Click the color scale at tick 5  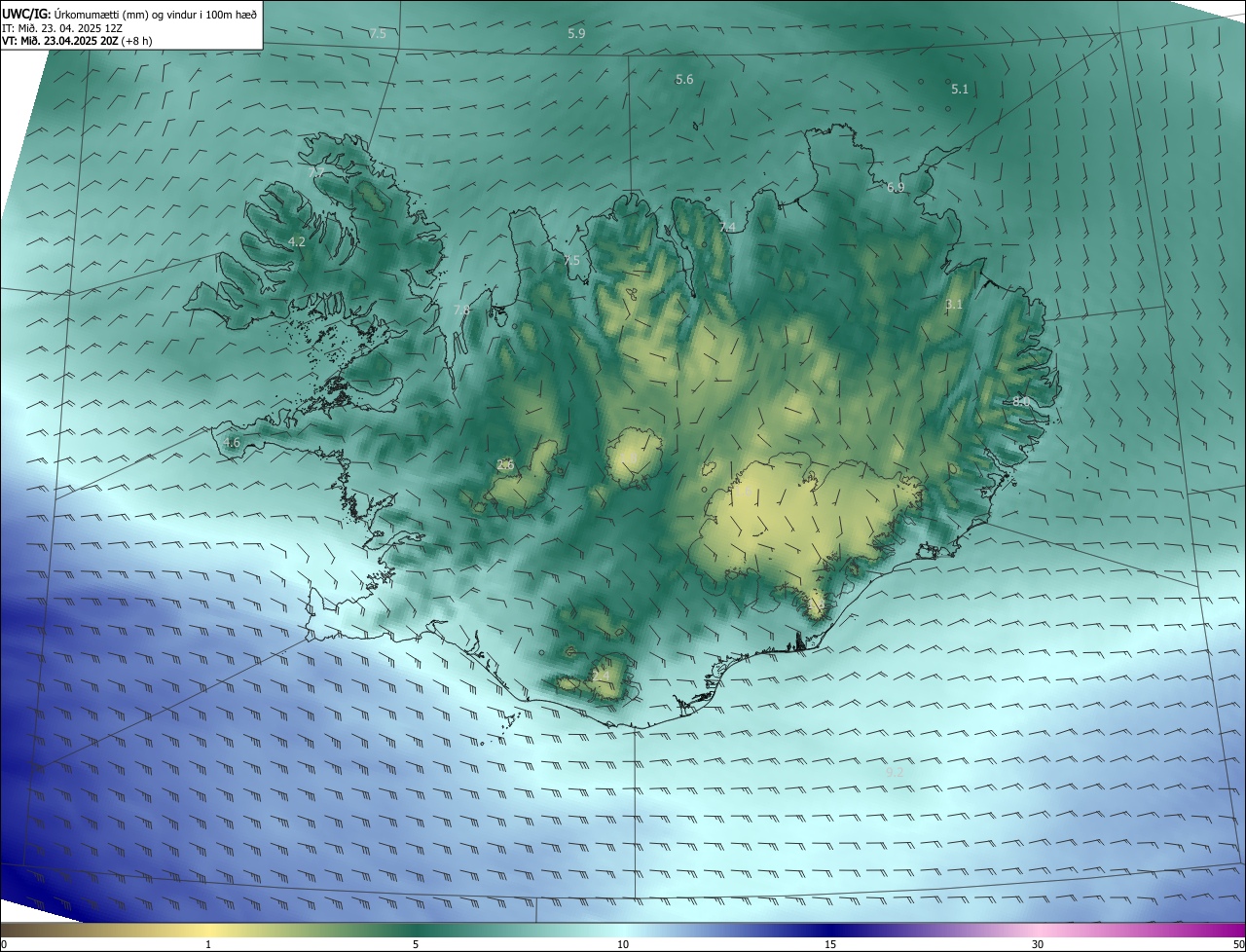[416, 944]
